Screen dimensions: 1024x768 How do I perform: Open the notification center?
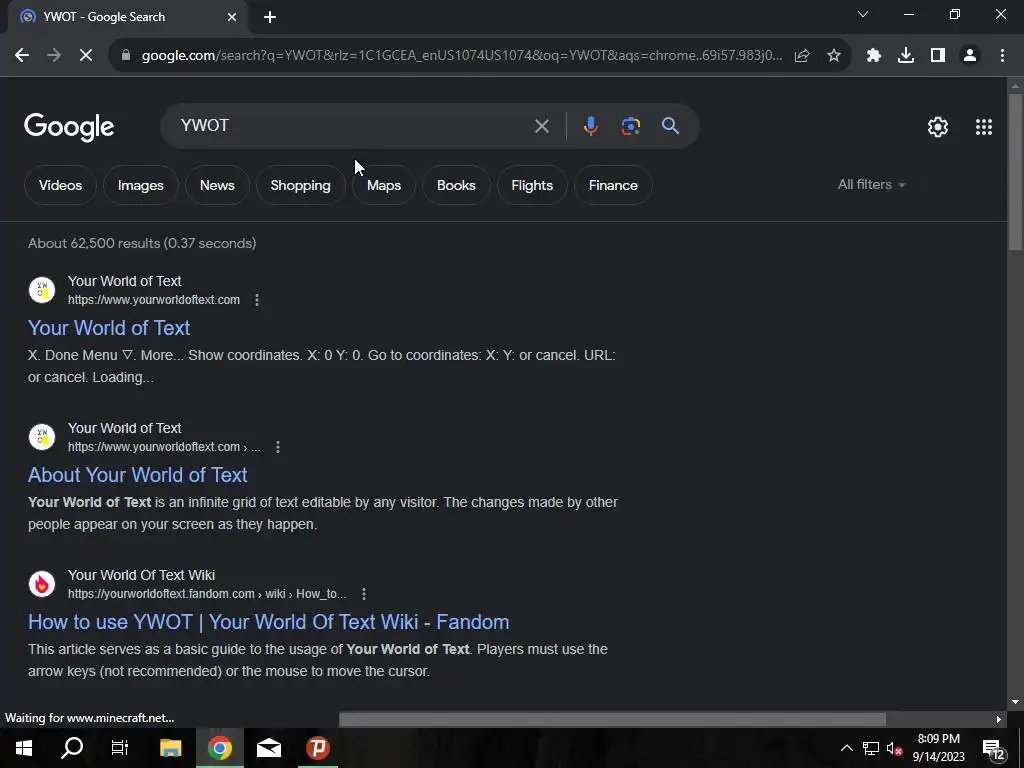(995, 749)
